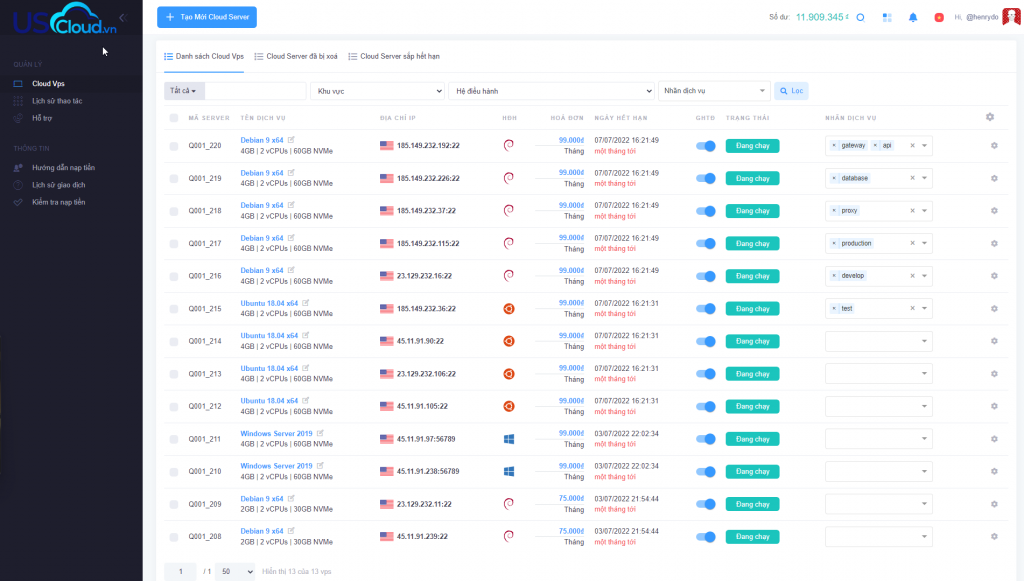Toggle auto-renew switch for Q001_214
The height and width of the screenshot is (581, 1024).
click(x=706, y=341)
